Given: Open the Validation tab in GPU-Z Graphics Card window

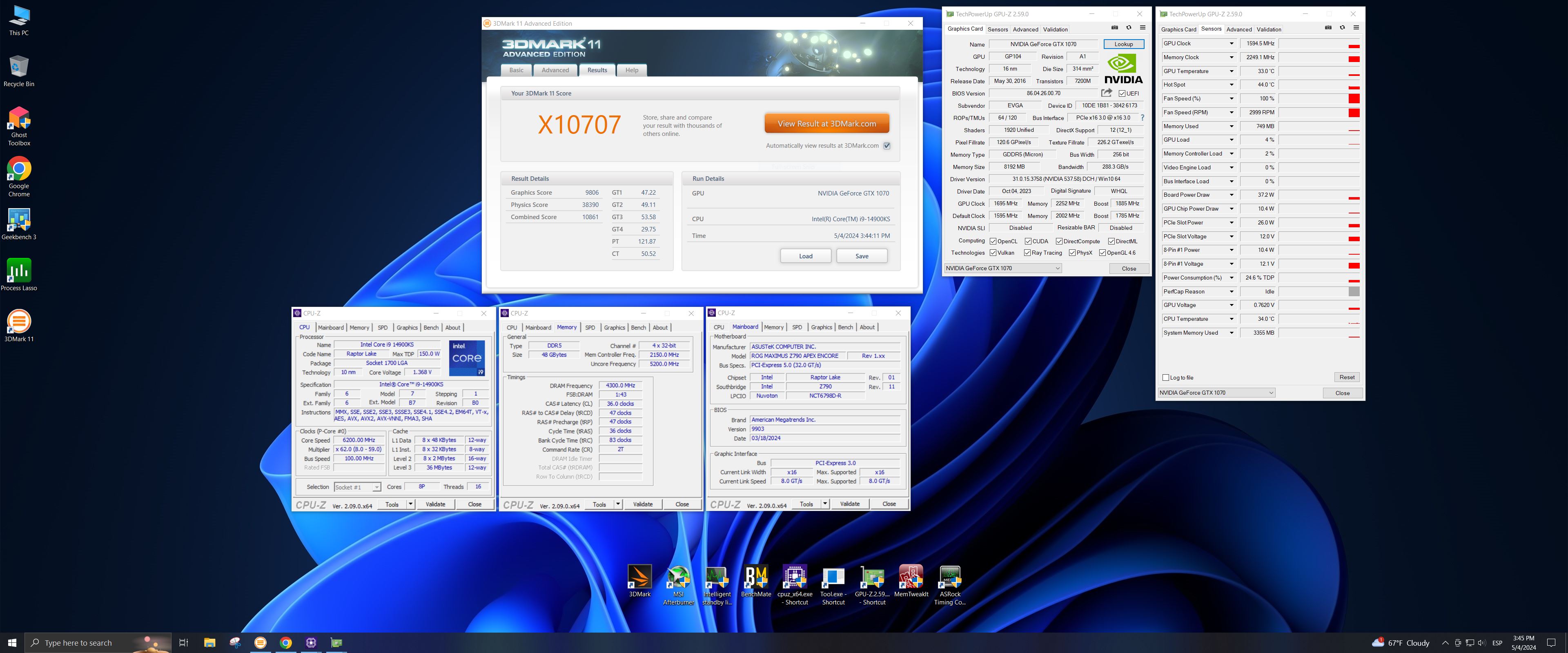Looking at the screenshot, I should coord(1055,29).
